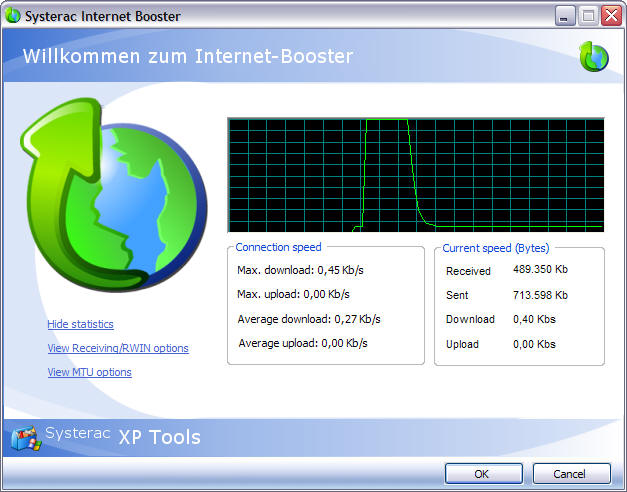Viewport: 627px width, 492px height.
Task: Minimize the Internet Booster window
Action: pyautogui.click(x=565, y=16)
